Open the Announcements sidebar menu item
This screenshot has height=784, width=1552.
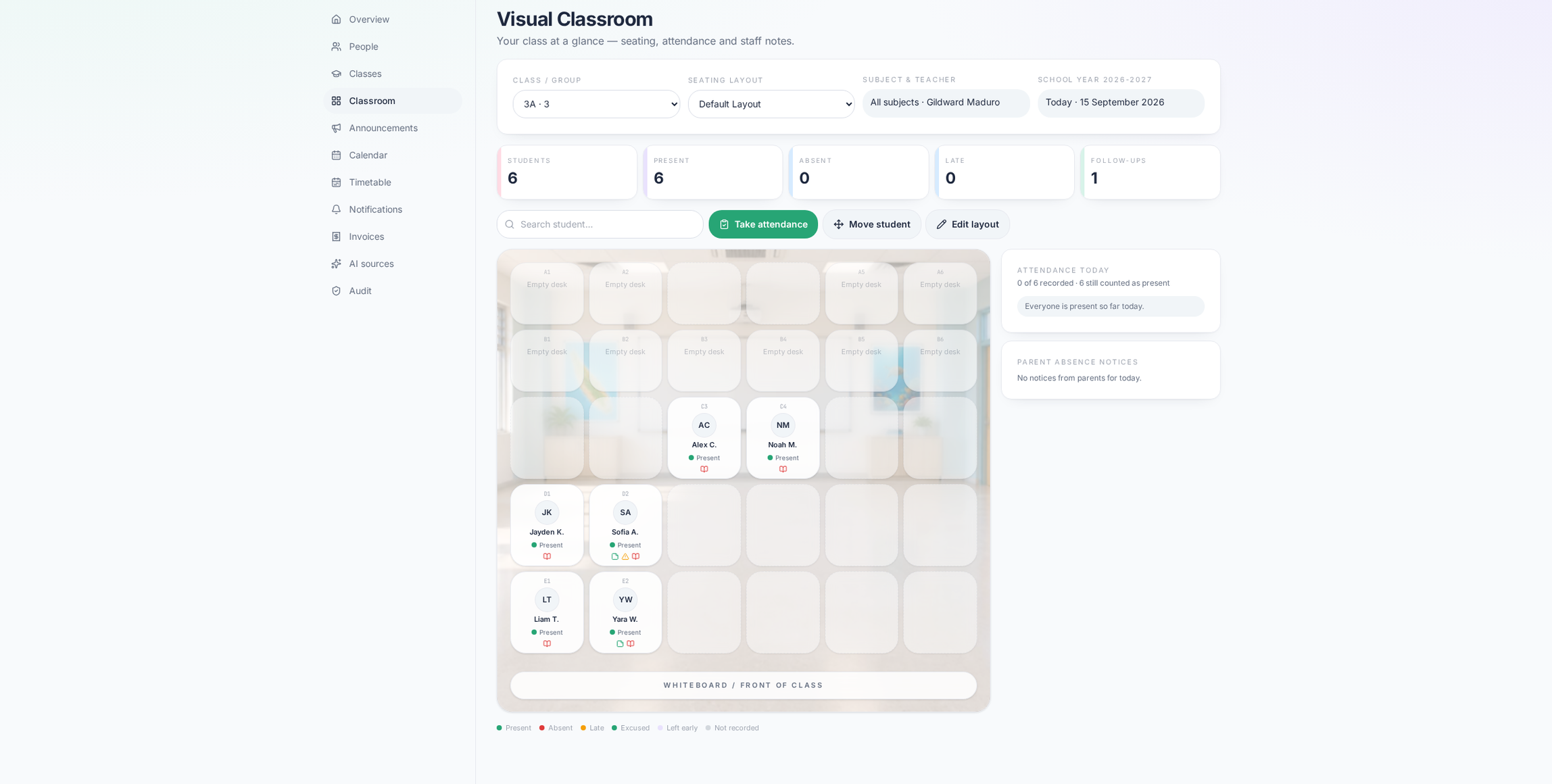[393, 128]
